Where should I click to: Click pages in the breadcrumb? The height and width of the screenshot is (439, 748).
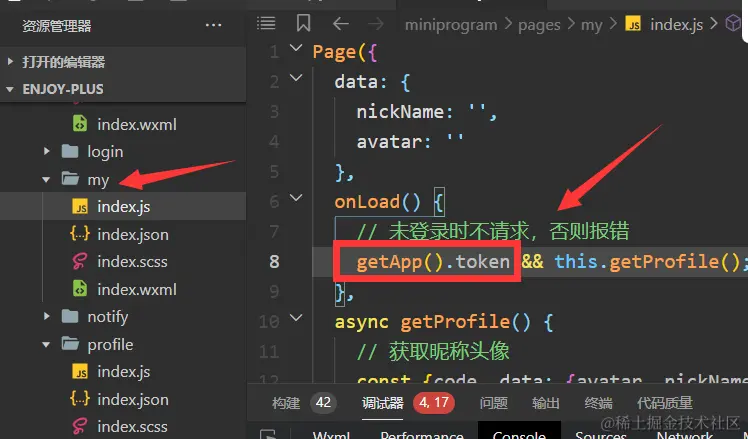[x=539, y=25]
